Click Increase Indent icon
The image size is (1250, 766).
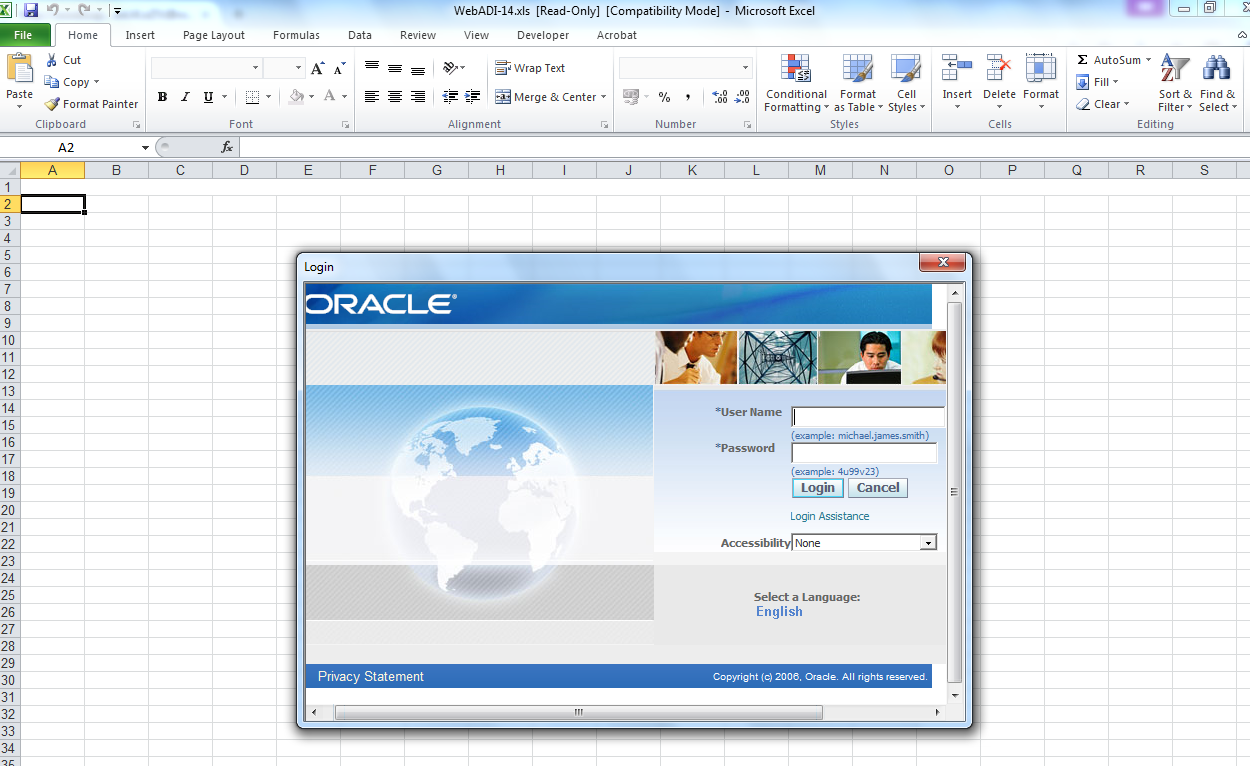[x=474, y=97]
